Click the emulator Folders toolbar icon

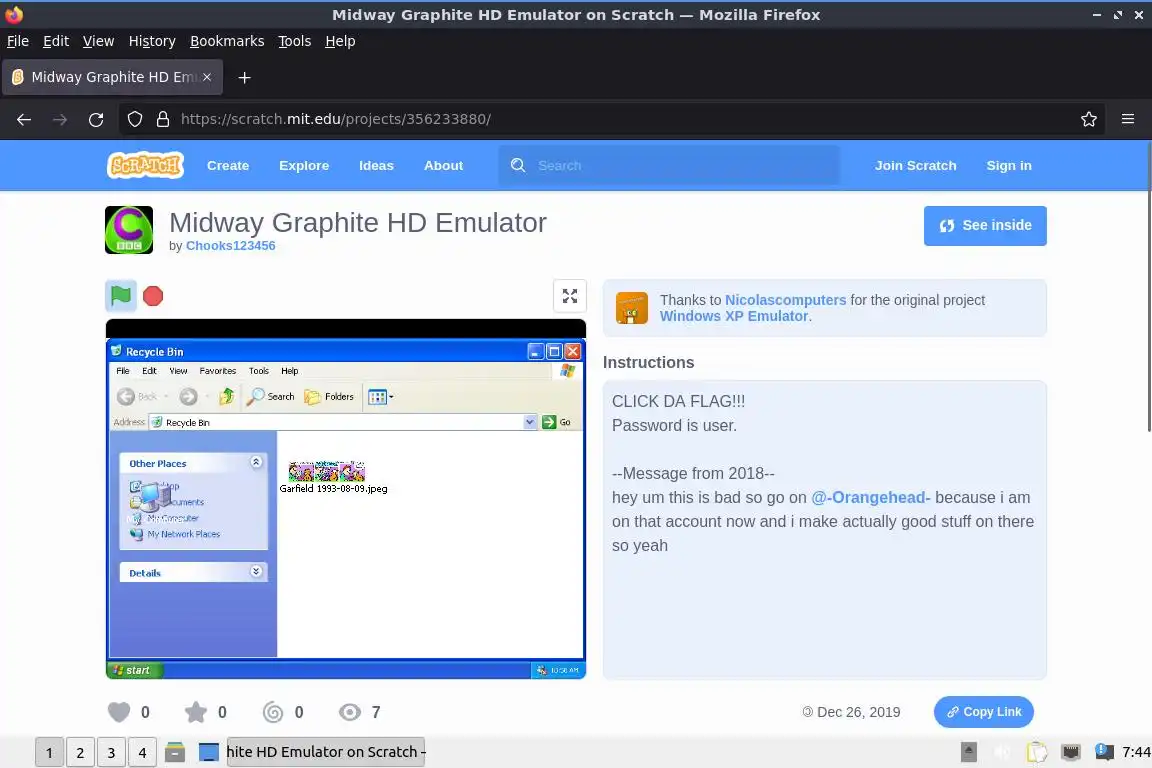[x=329, y=397]
